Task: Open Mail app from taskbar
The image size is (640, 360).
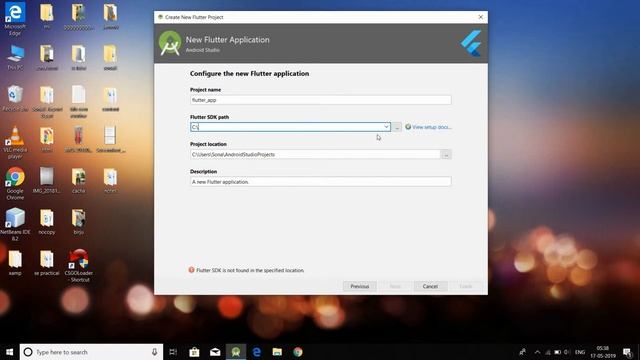Action: [x=215, y=352]
